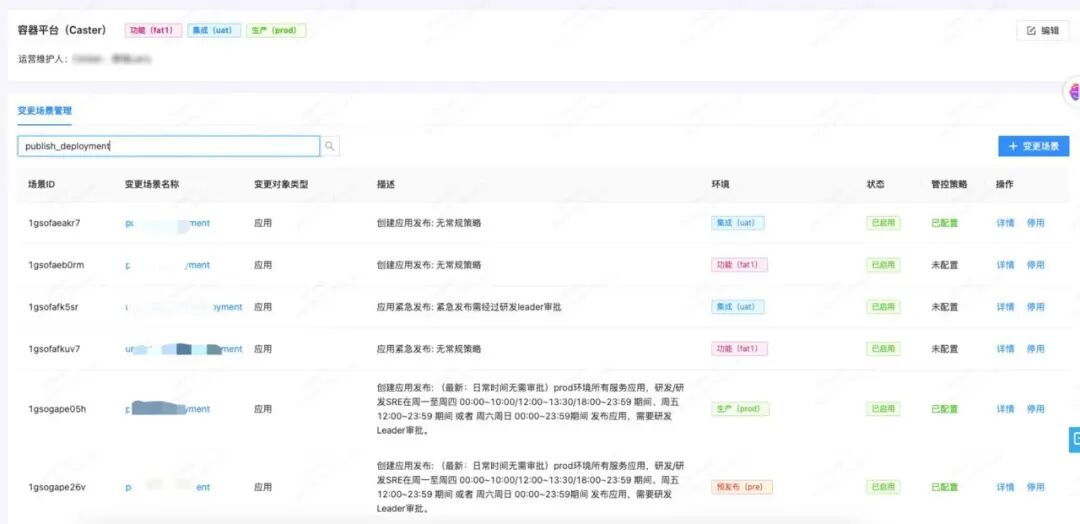Image resolution: width=1080 pixels, height=524 pixels.
Task: Click the search magnifier icon
Action: (x=330, y=146)
